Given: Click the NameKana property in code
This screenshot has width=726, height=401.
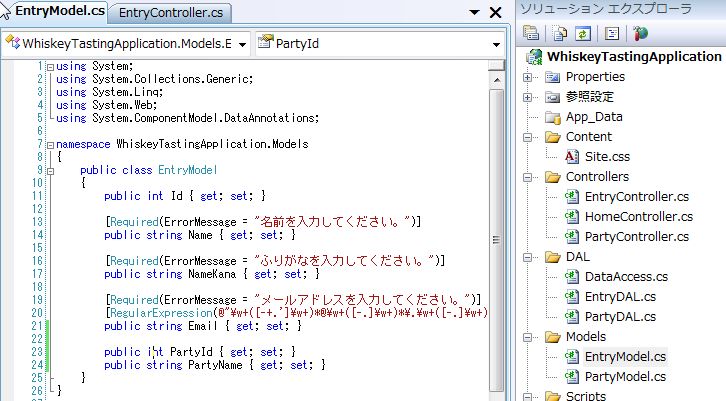Looking at the screenshot, I should pyautogui.click(x=212, y=274).
